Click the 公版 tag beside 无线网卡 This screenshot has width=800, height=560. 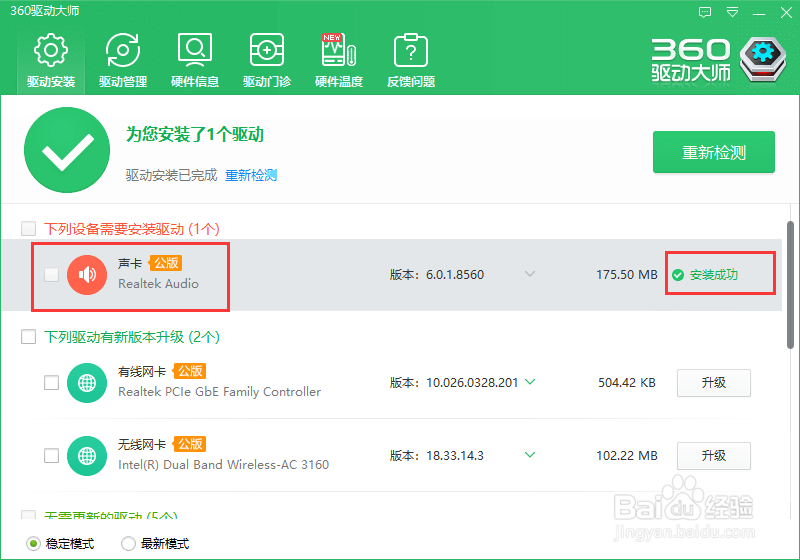[x=189, y=444]
